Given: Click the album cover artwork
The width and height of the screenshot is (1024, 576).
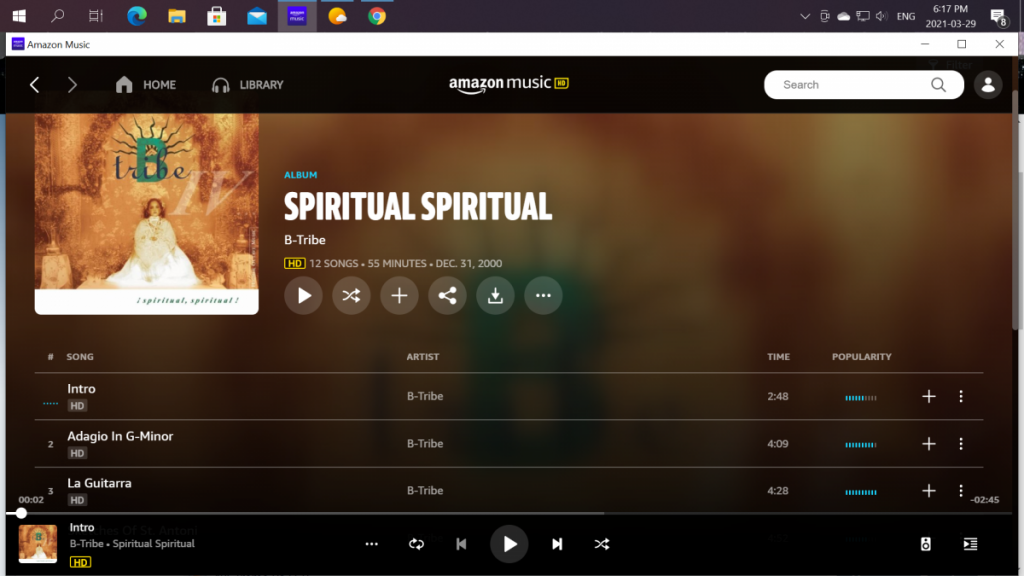Looking at the screenshot, I should [x=146, y=214].
